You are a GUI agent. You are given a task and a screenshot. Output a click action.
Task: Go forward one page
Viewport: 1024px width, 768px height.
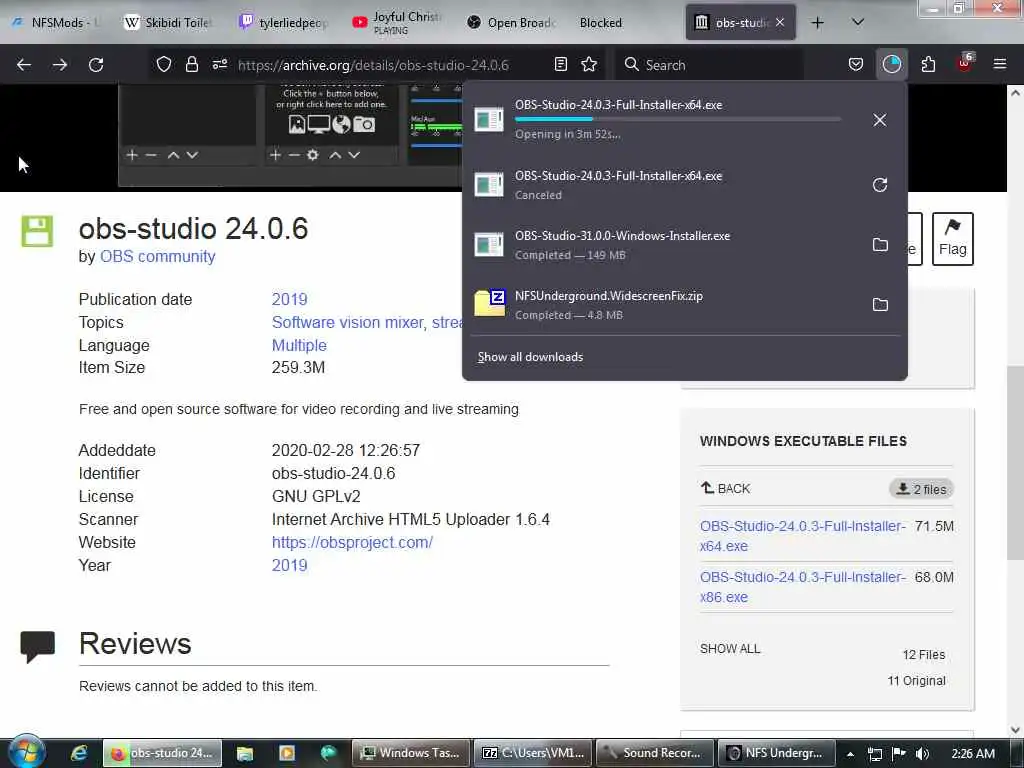point(59,65)
